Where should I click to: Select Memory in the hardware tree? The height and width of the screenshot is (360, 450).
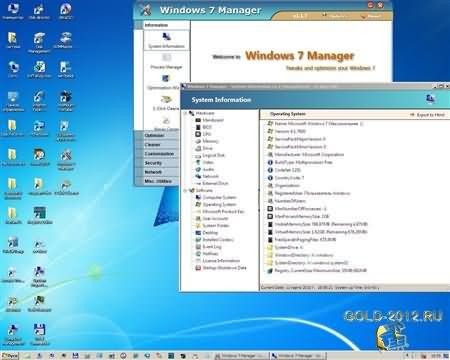tap(207, 141)
